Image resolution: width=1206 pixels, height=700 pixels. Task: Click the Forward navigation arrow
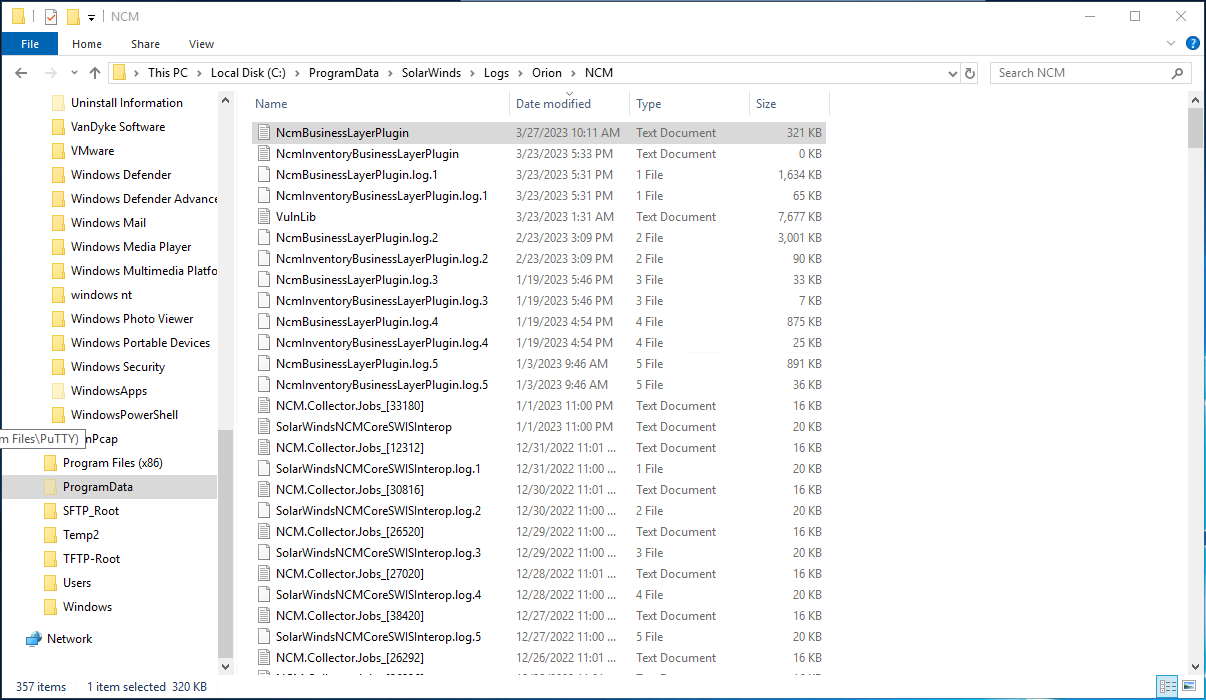(x=51, y=73)
